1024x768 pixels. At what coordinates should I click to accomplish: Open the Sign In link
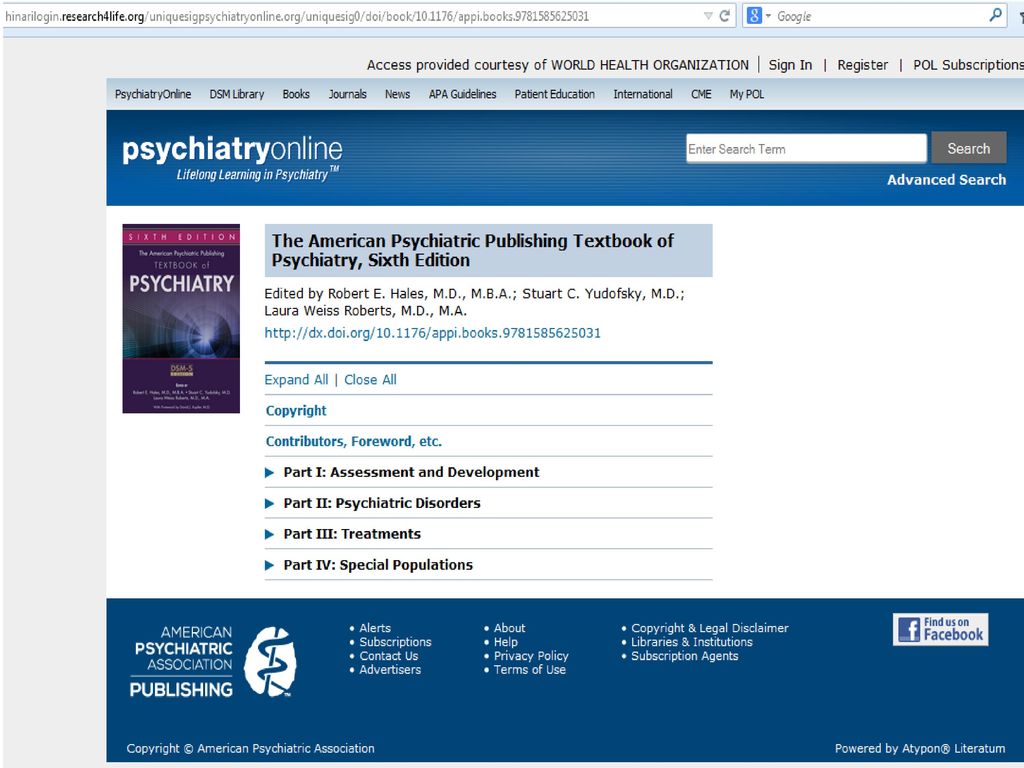click(790, 65)
